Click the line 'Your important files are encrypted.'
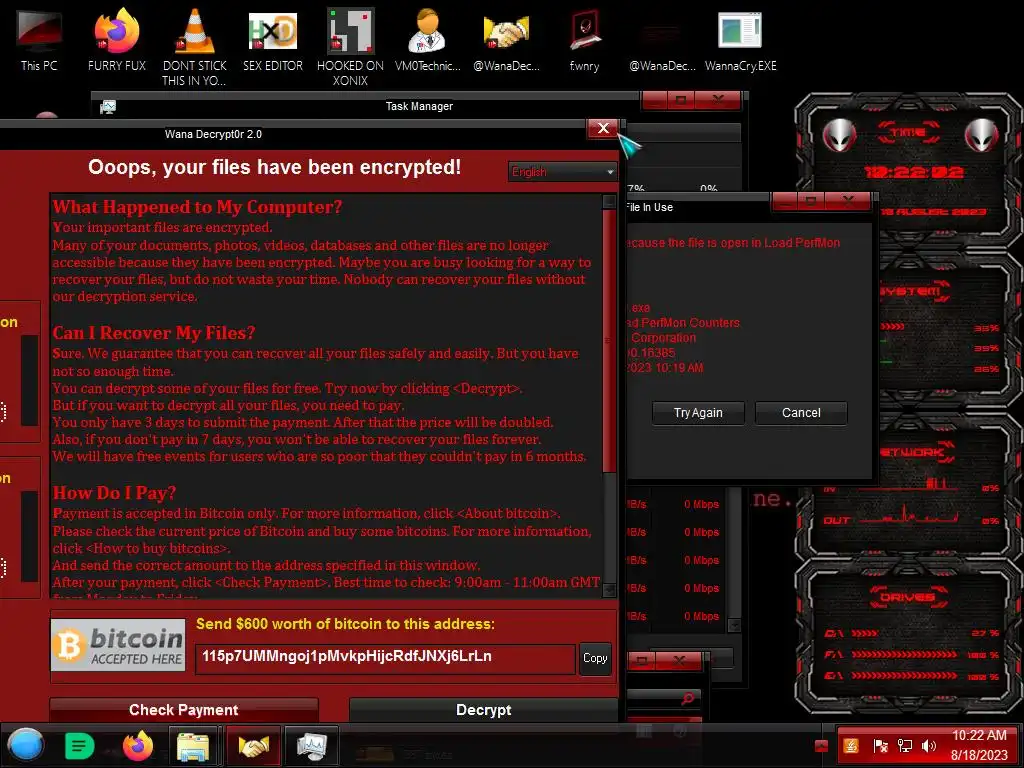The image size is (1024, 768). click(162, 227)
